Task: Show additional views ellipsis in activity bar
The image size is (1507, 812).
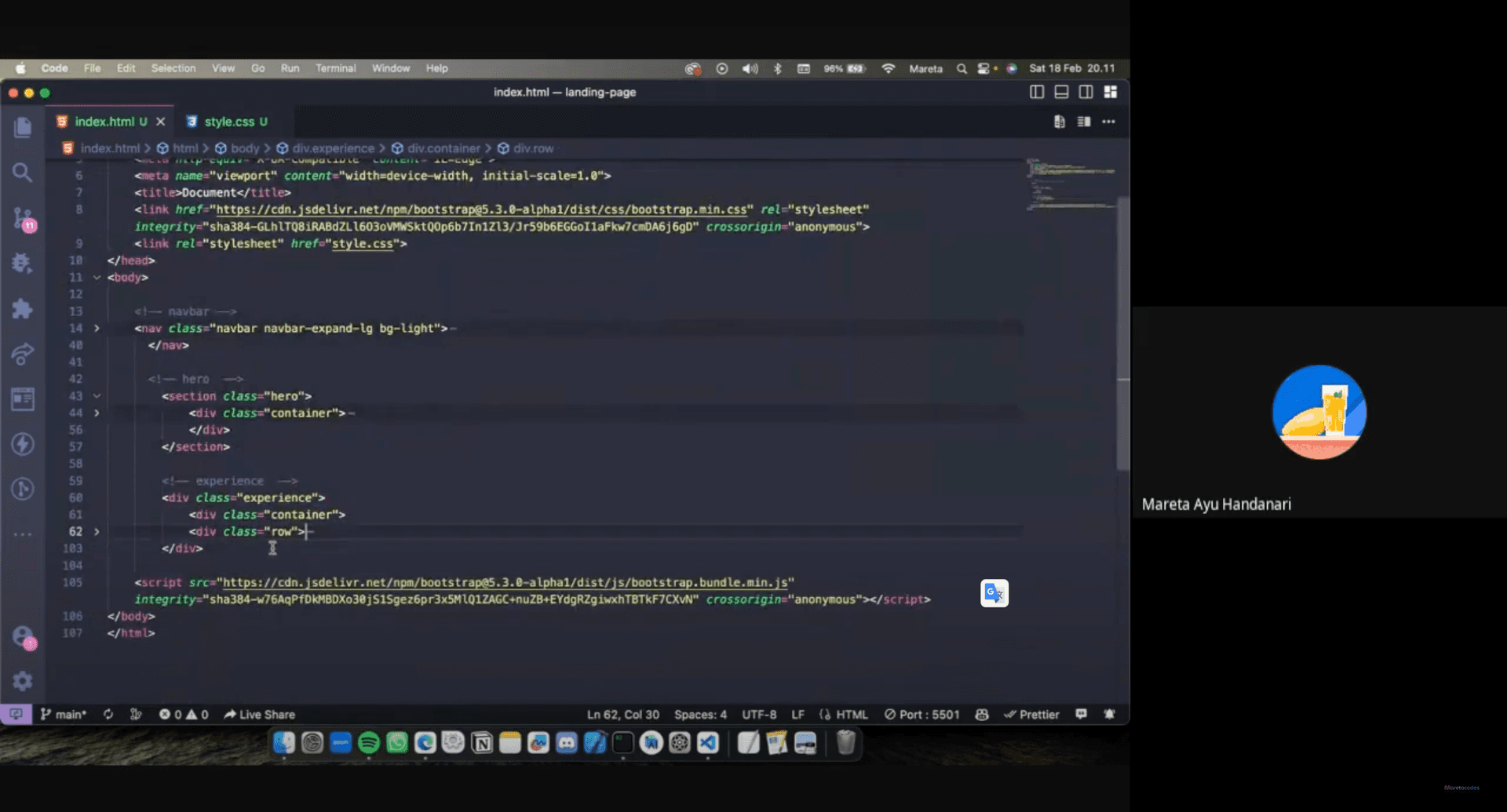Action: 23,534
